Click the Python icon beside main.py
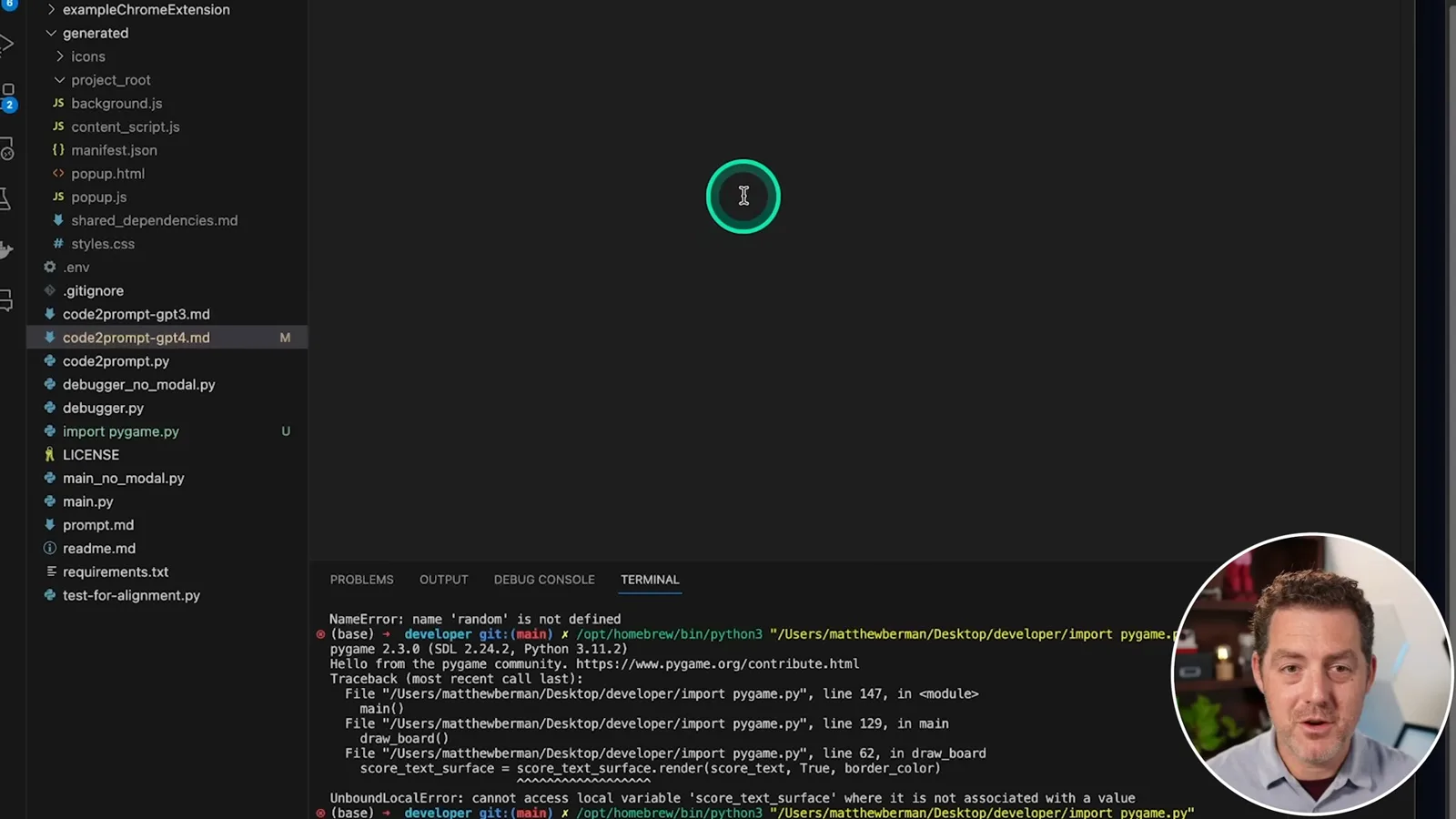Viewport: 1456px width, 819px height. click(50, 501)
